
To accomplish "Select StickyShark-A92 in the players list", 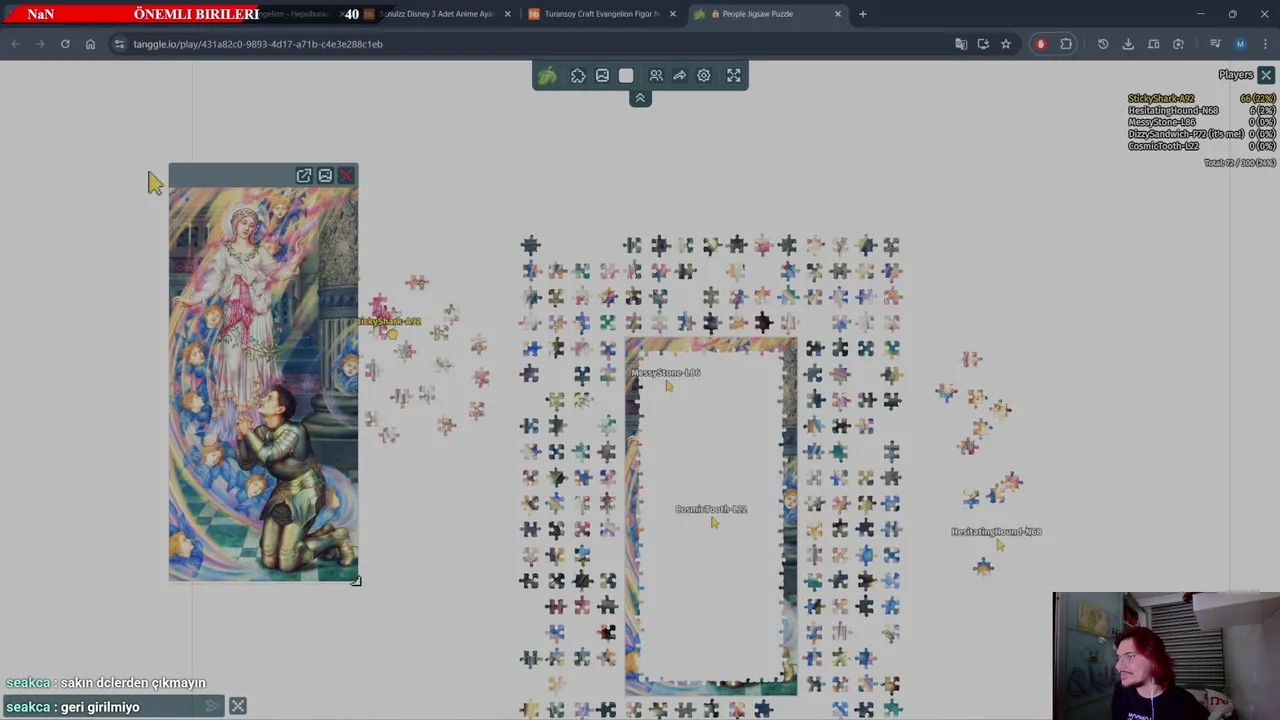I will (1161, 98).
